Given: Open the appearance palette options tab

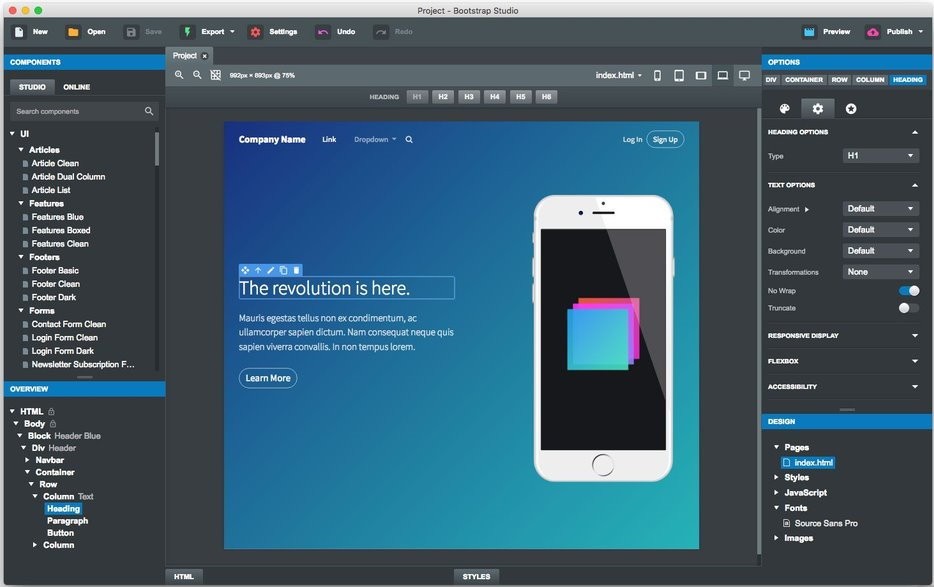Looking at the screenshot, I should pyautogui.click(x=784, y=109).
